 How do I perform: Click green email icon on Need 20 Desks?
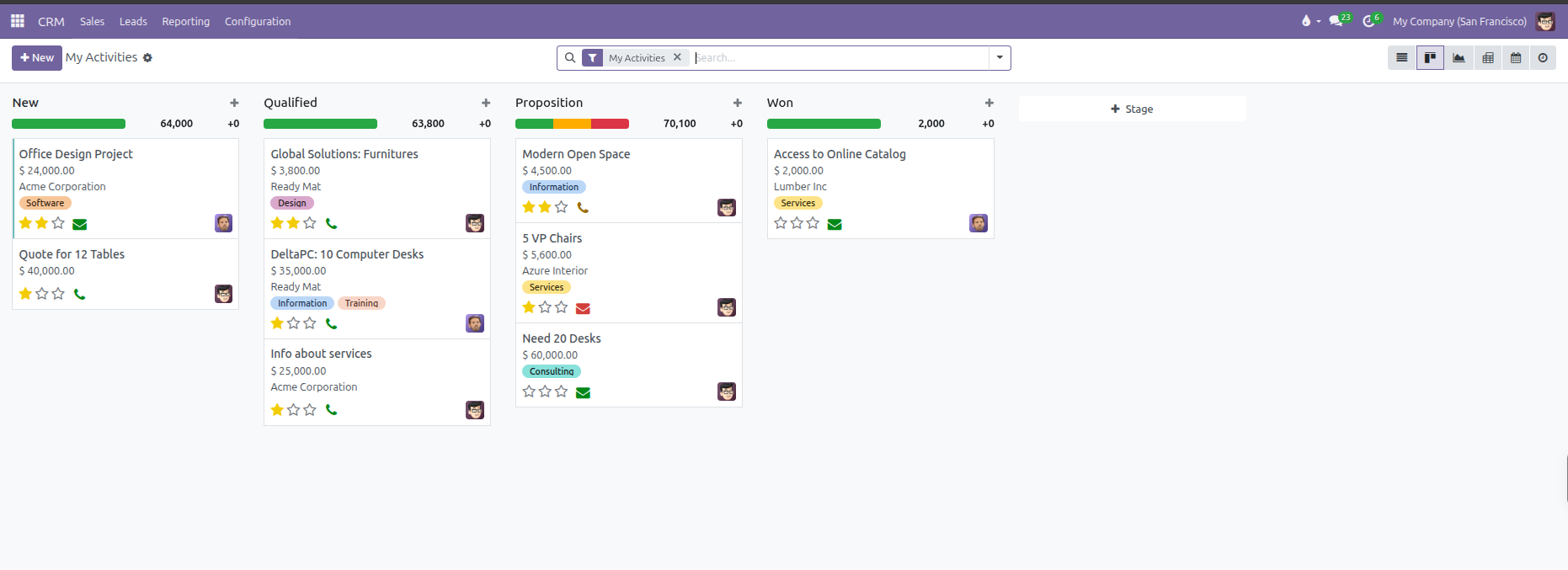[x=583, y=392]
